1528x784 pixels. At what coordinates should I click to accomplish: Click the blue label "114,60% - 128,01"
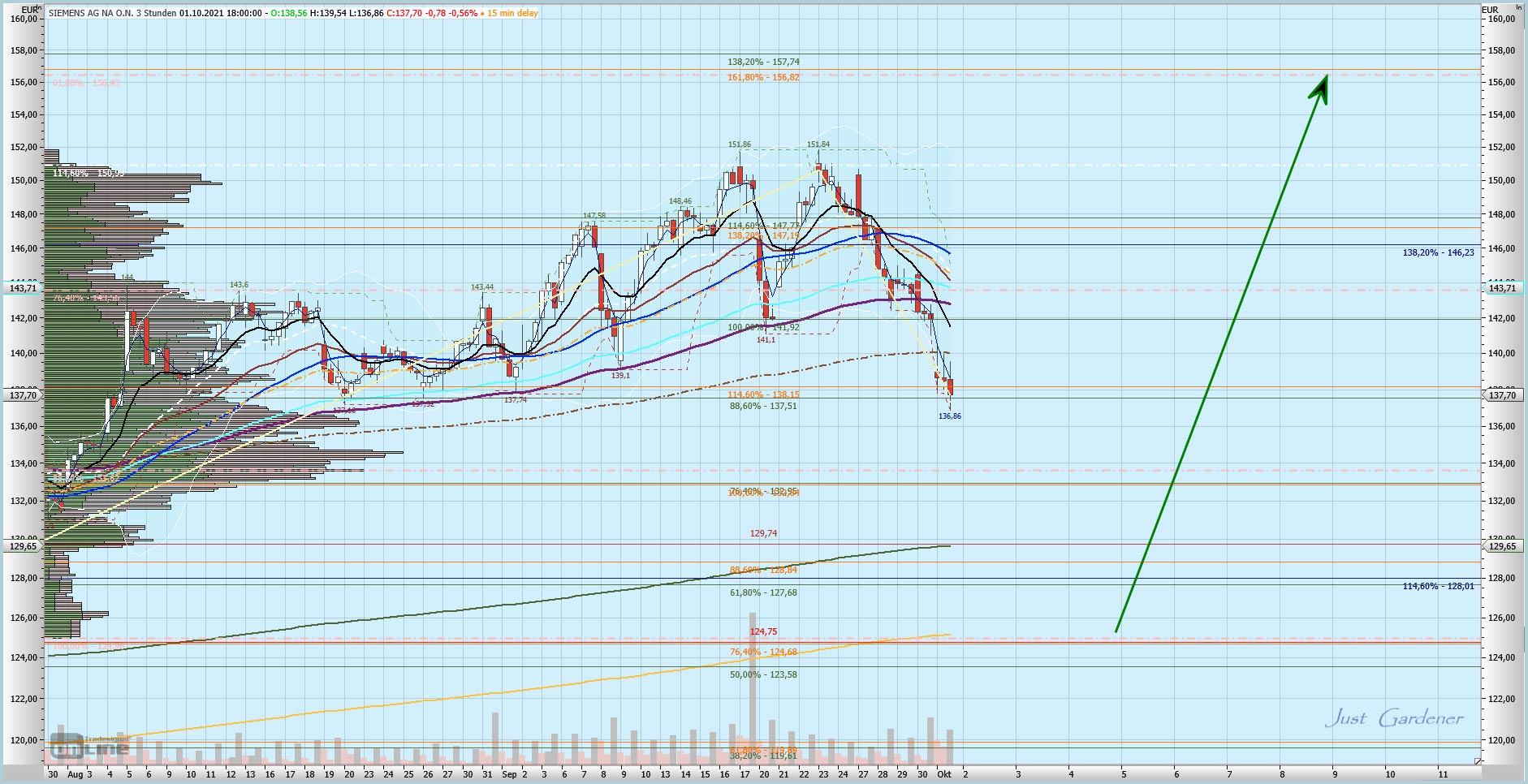(1439, 586)
